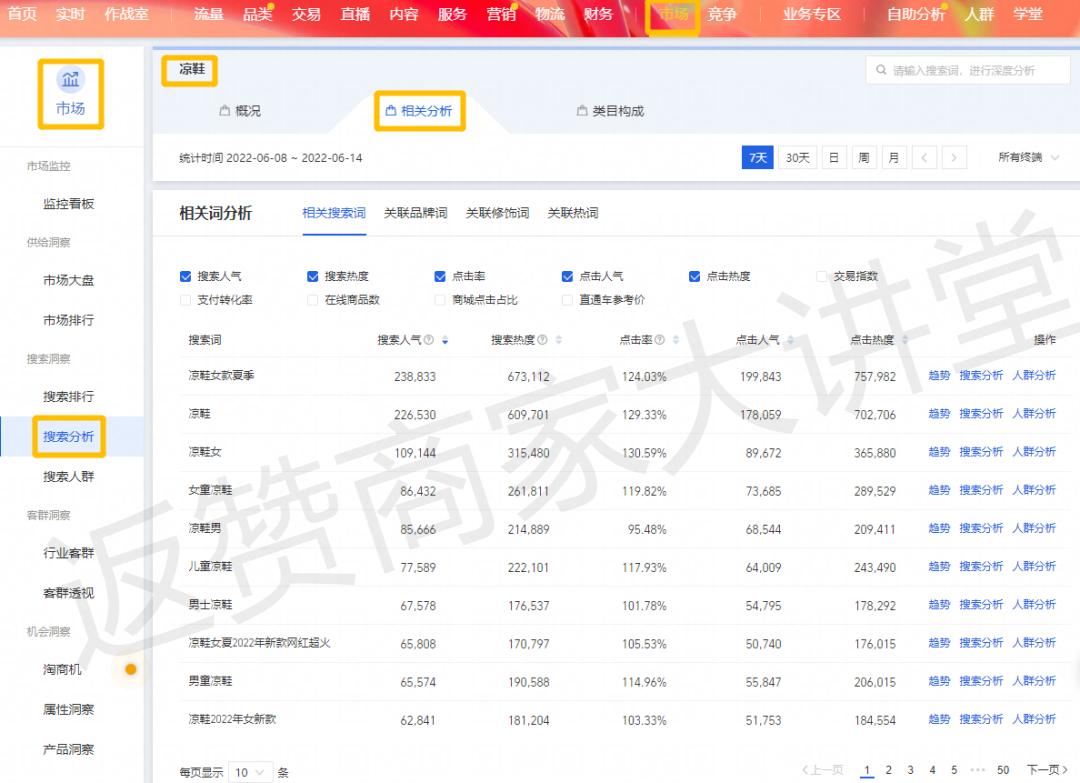Open 人群分析 for the 凉鞋 keyword

click(1035, 413)
